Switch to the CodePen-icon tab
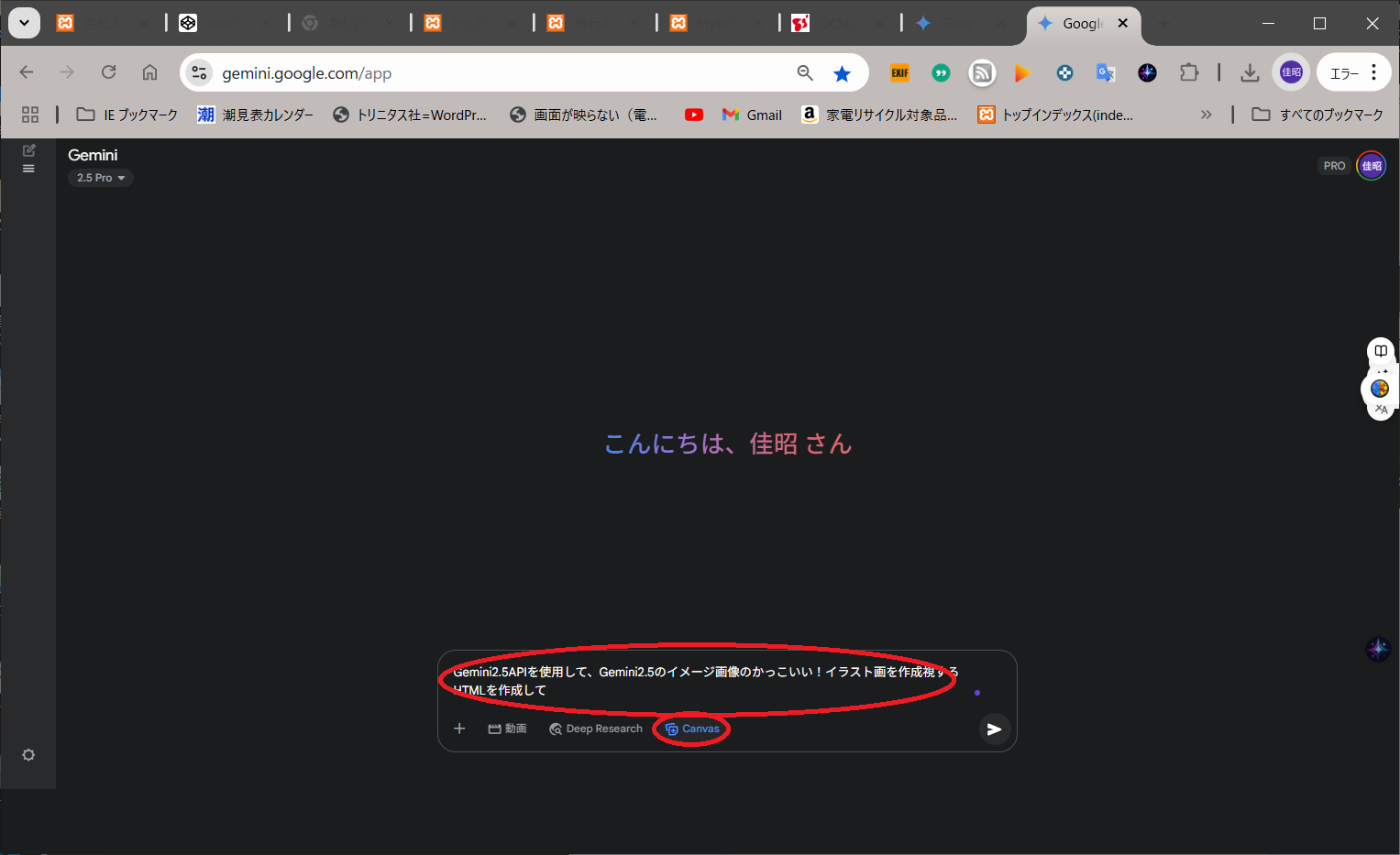Image resolution: width=1400 pixels, height=855 pixels. click(227, 24)
